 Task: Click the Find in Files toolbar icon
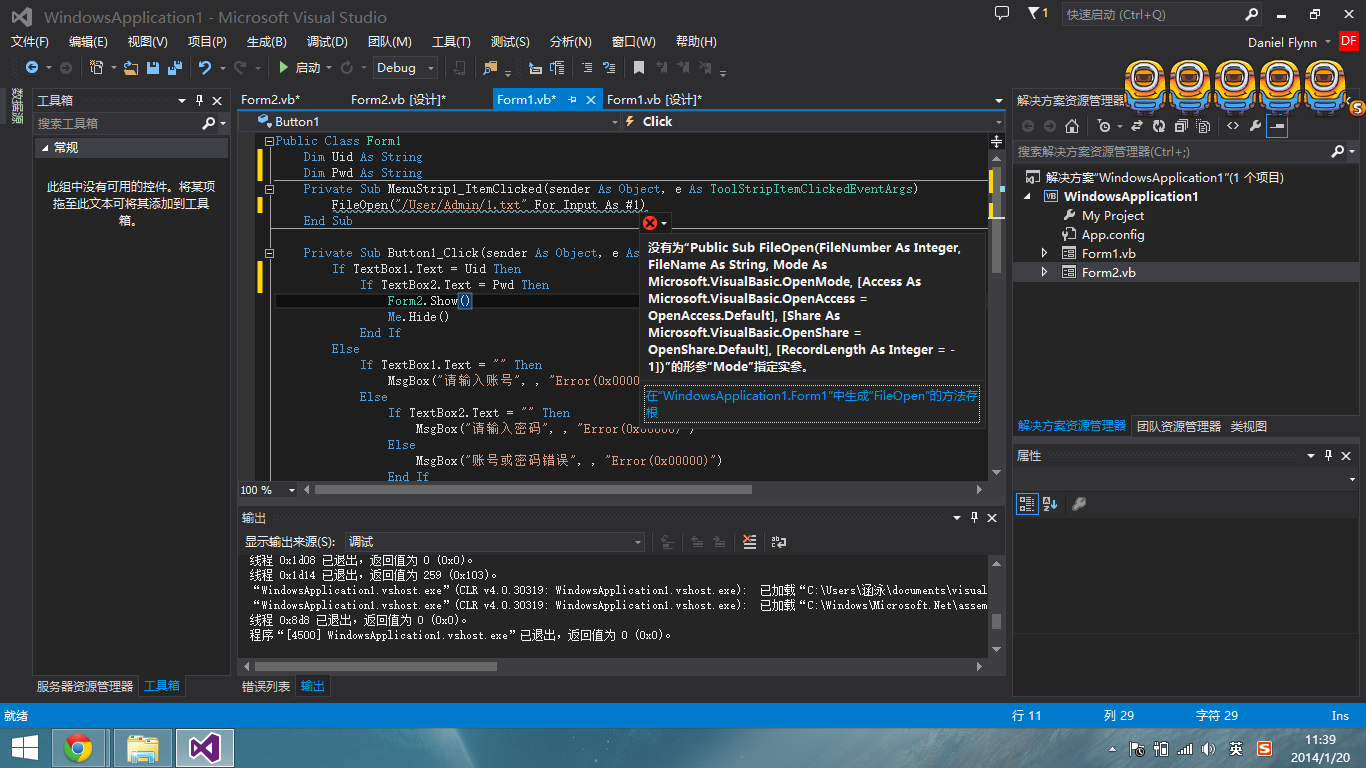coord(490,68)
